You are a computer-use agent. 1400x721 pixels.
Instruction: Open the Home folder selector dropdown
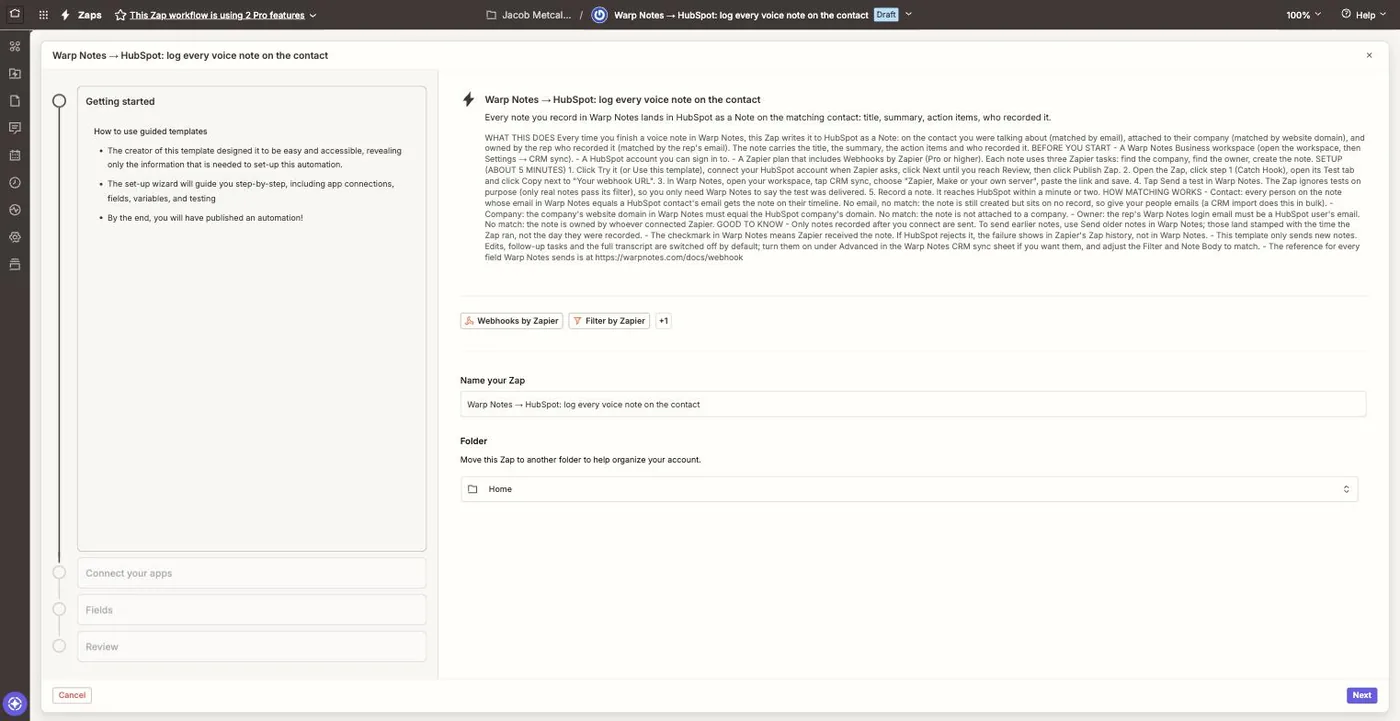pos(909,489)
